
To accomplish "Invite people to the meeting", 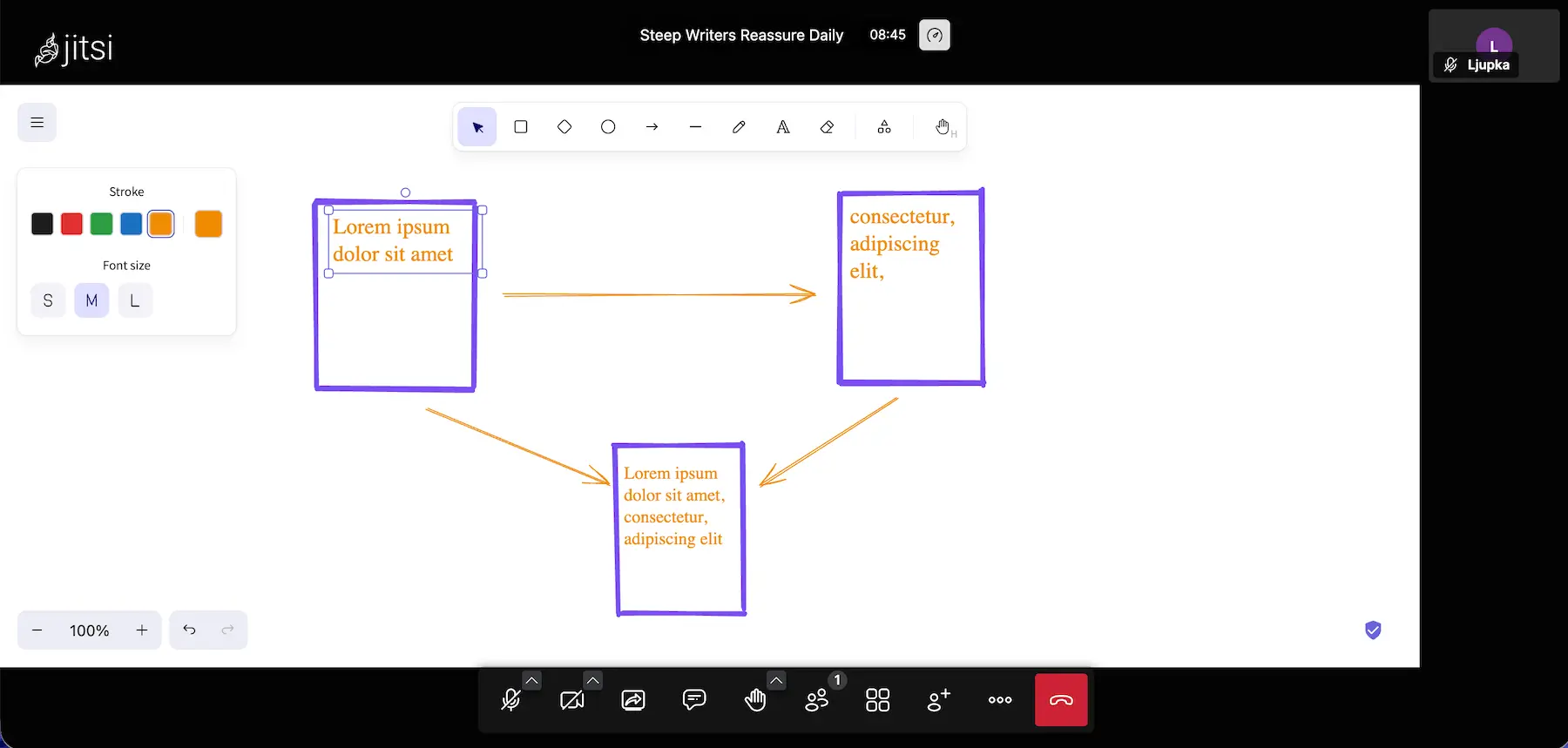I will coord(939,700).
